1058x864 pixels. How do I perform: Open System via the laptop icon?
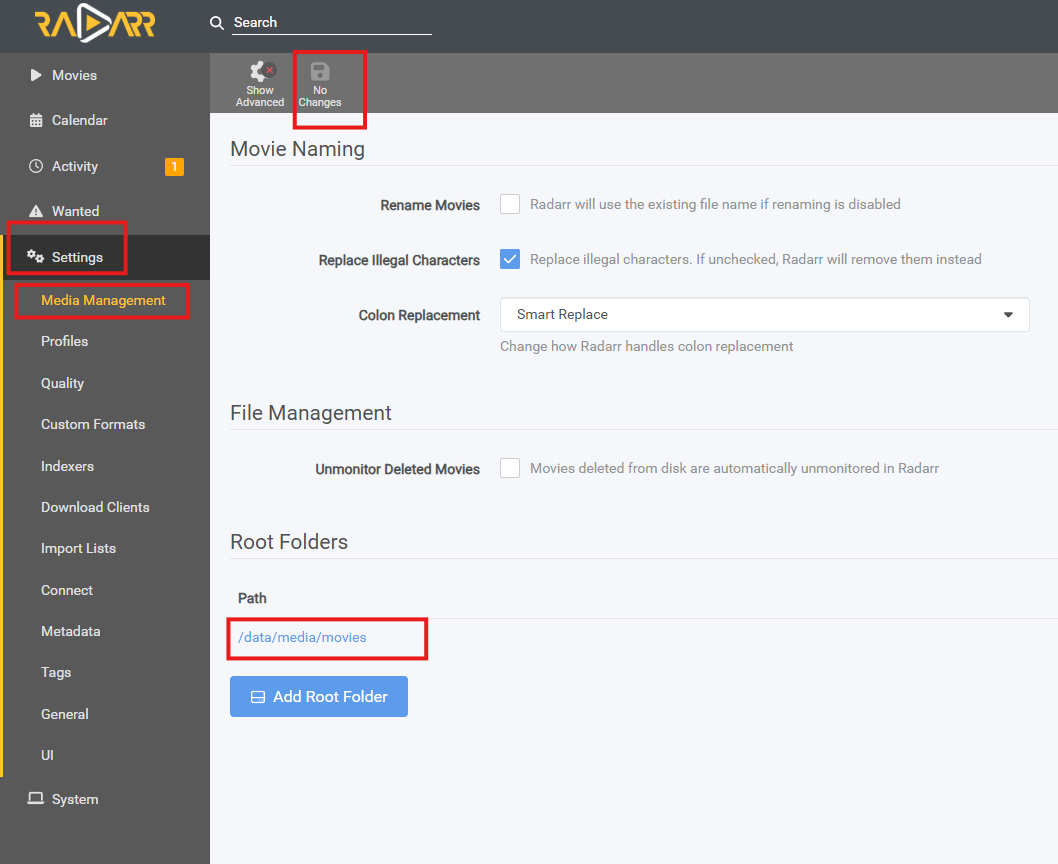coord(36,799)
